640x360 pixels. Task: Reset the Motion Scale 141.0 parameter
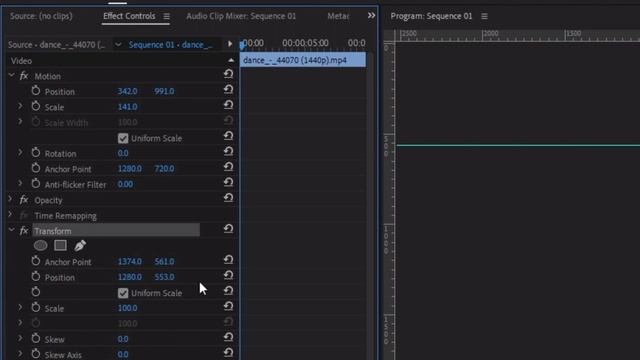coord(229,105)
